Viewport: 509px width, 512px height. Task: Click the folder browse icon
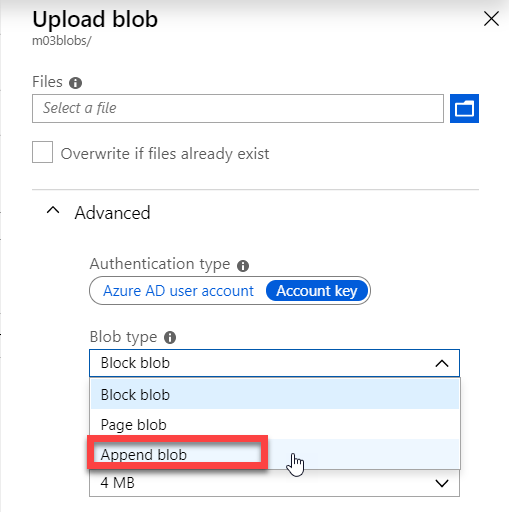tap(464, 108)
